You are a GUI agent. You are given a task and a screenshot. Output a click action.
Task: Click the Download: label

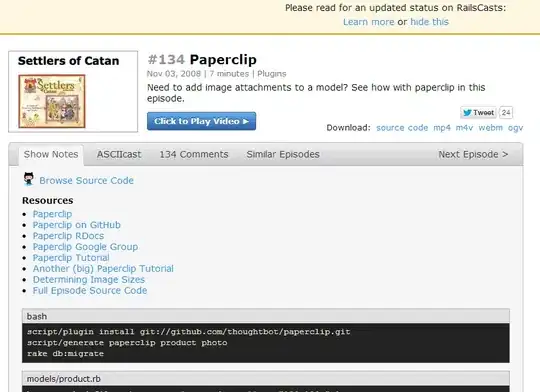pos(348,128)
